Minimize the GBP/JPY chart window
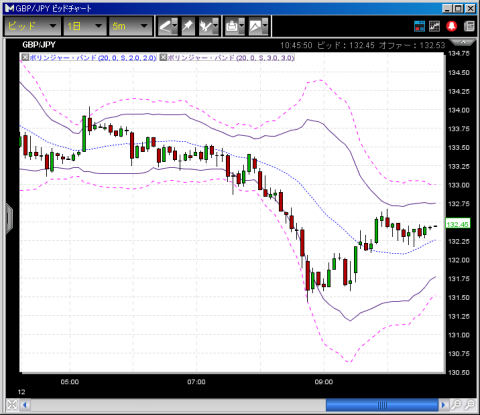 pos(448,8)
